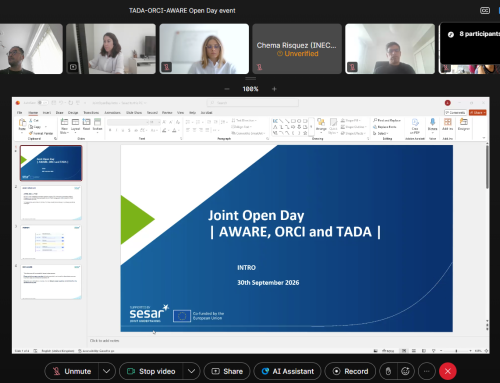
Task: Switch to the Animations ribbon tab
Action: click(x=112, y=113)
